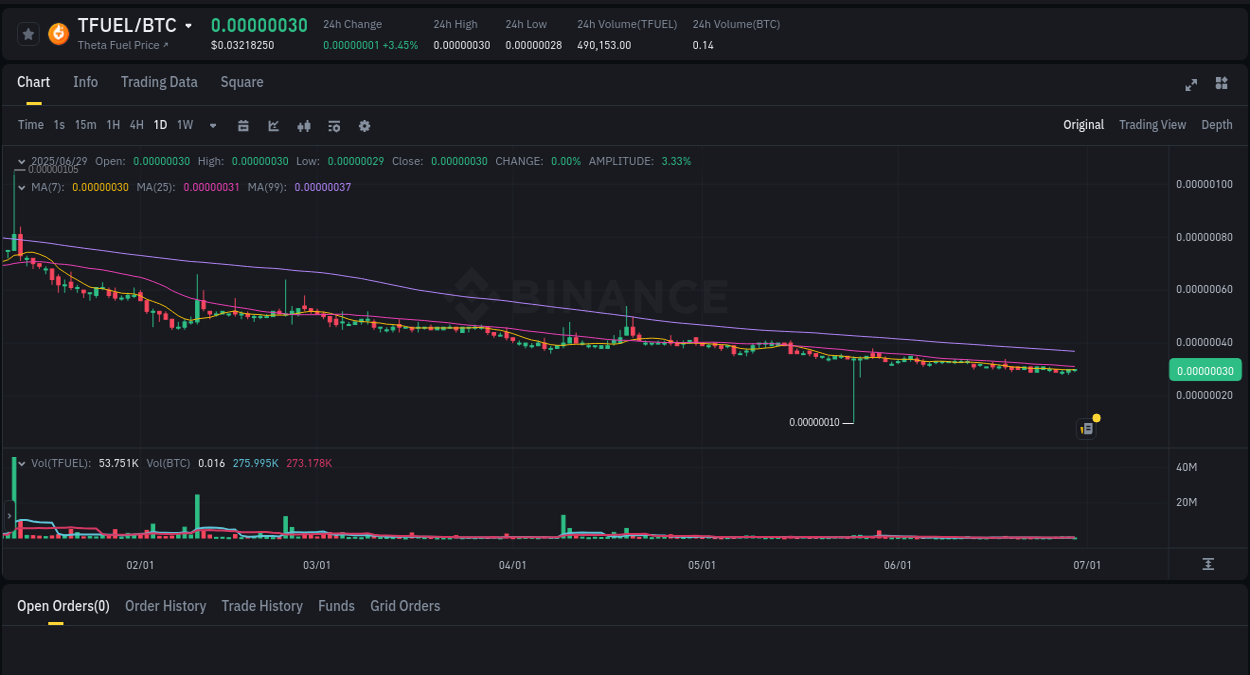Screen dimensions: 1250x675
Task: Open the candlestick chart type icon
Action: click(303, 125)
